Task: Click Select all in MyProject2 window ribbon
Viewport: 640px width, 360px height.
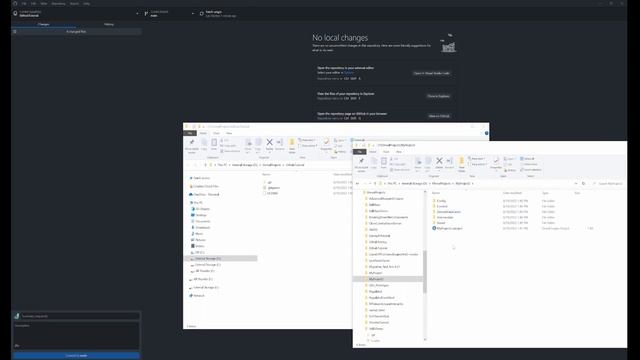Action: point(528,158)
